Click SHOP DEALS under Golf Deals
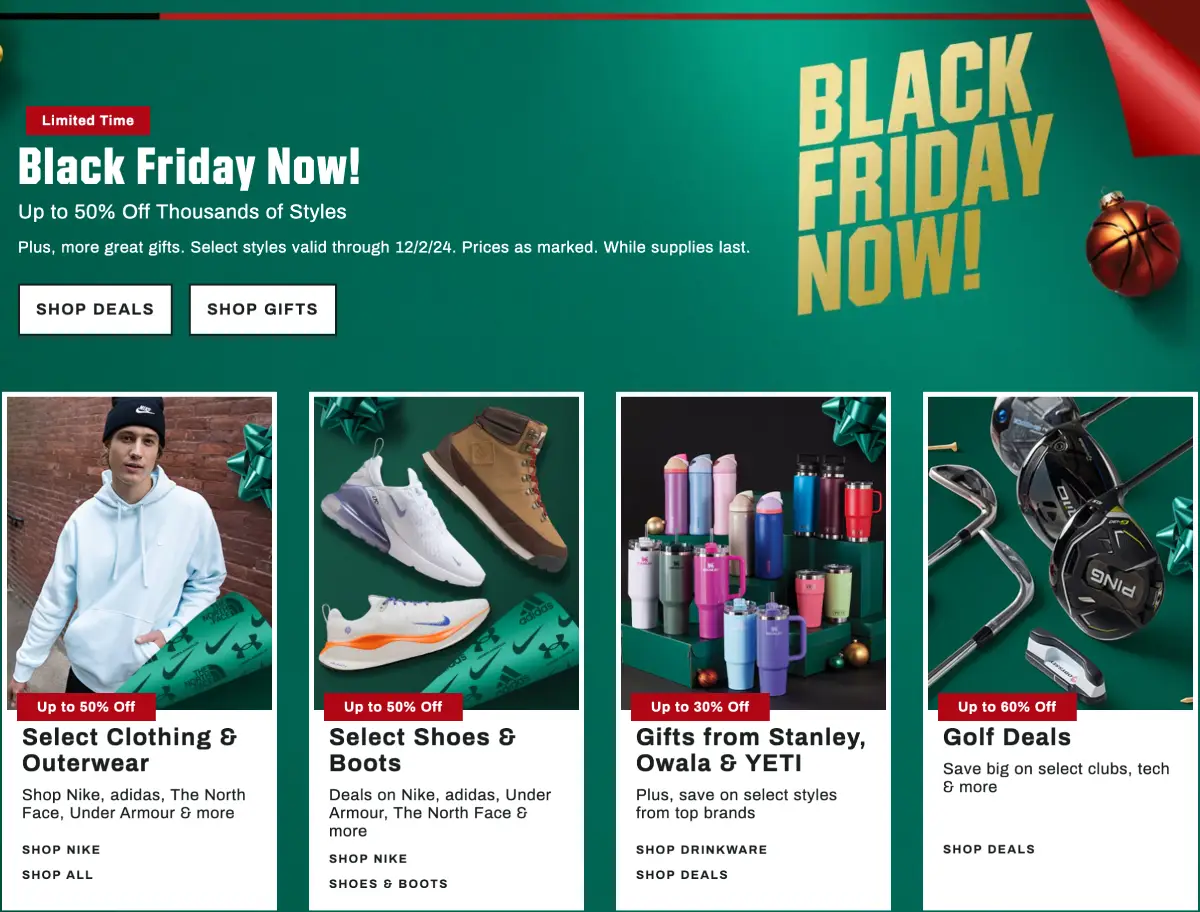 point(989,850)
